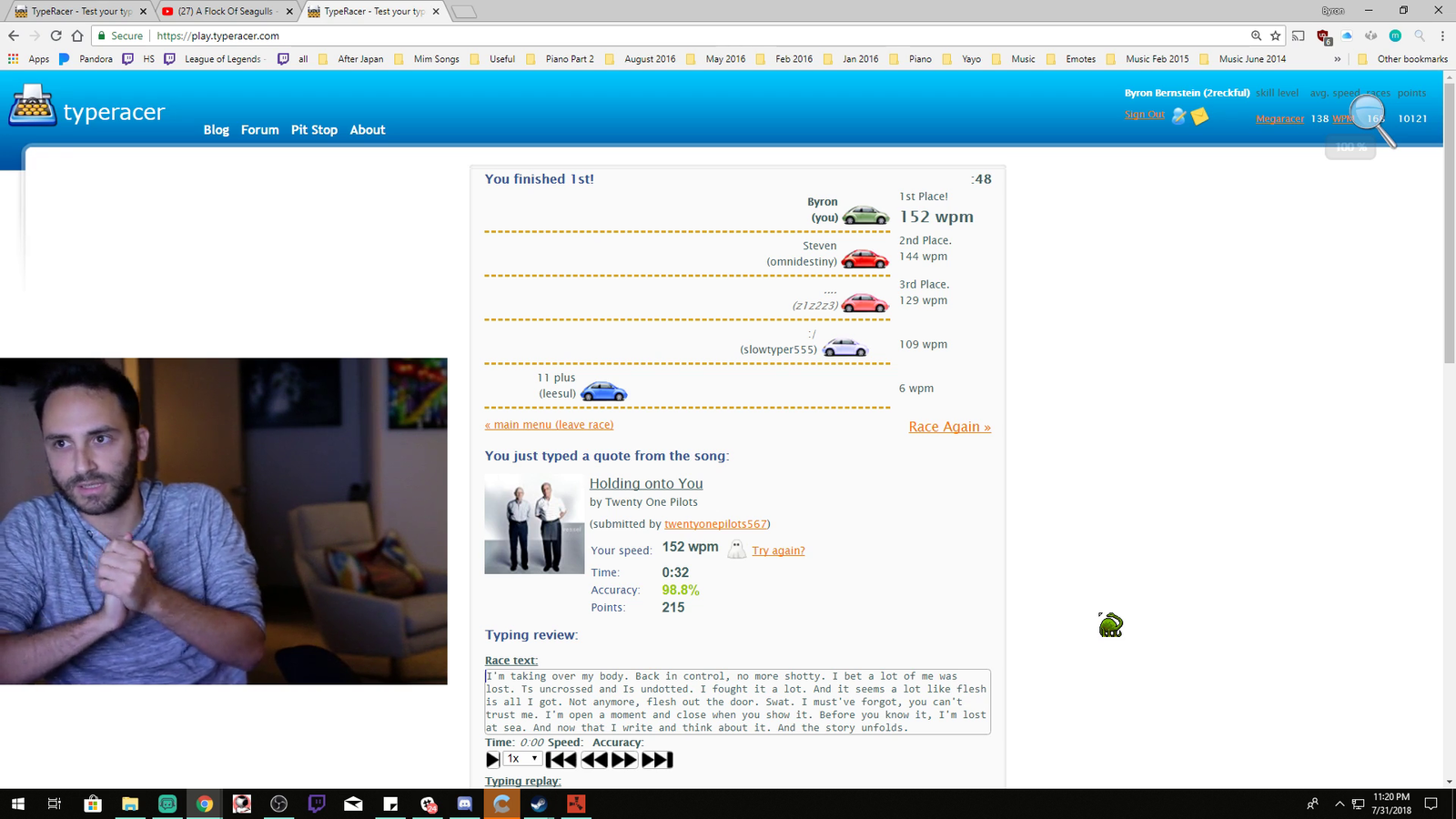This screenshot has width=1456, height=819.
Task: Open the yellow envelope messages icon
Action: (1199, 116)
